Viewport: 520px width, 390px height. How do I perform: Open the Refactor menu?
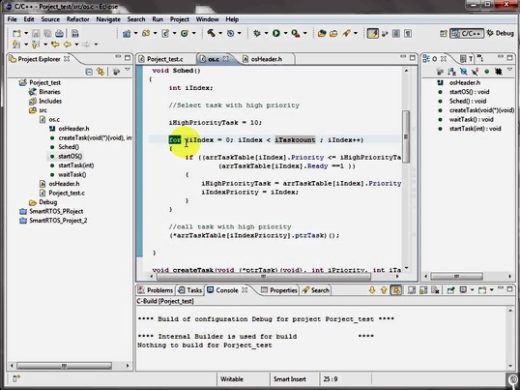click(x=78, y=19)
